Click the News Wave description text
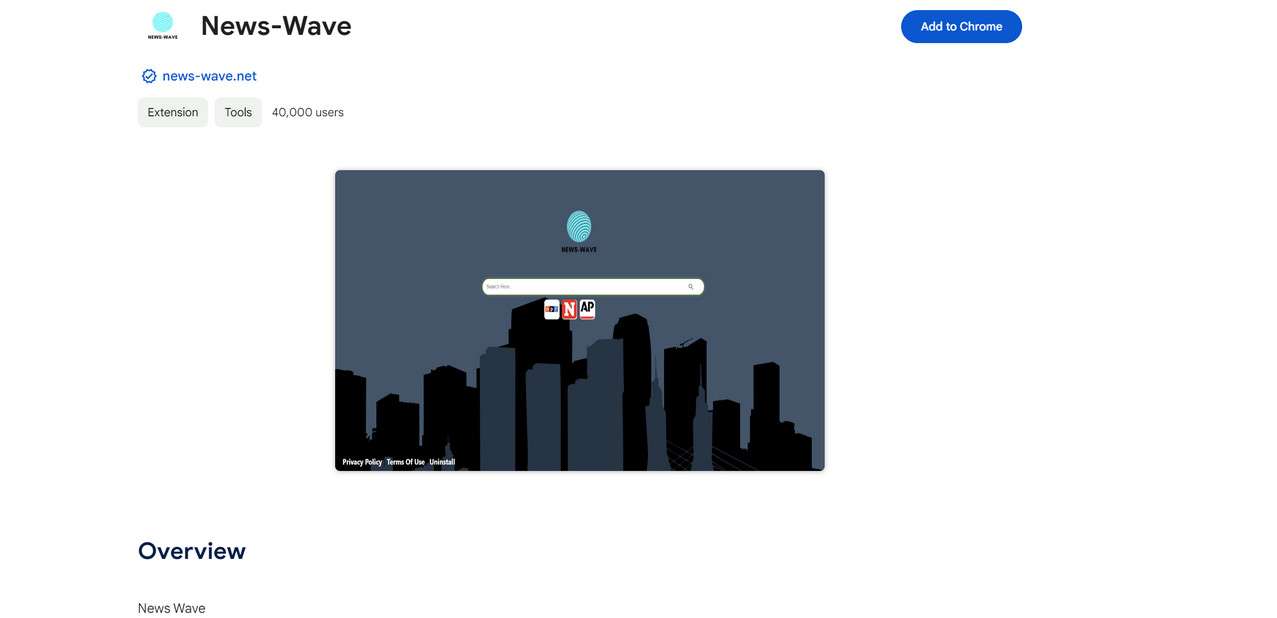The image size is (1277, 618). [172, 608]
